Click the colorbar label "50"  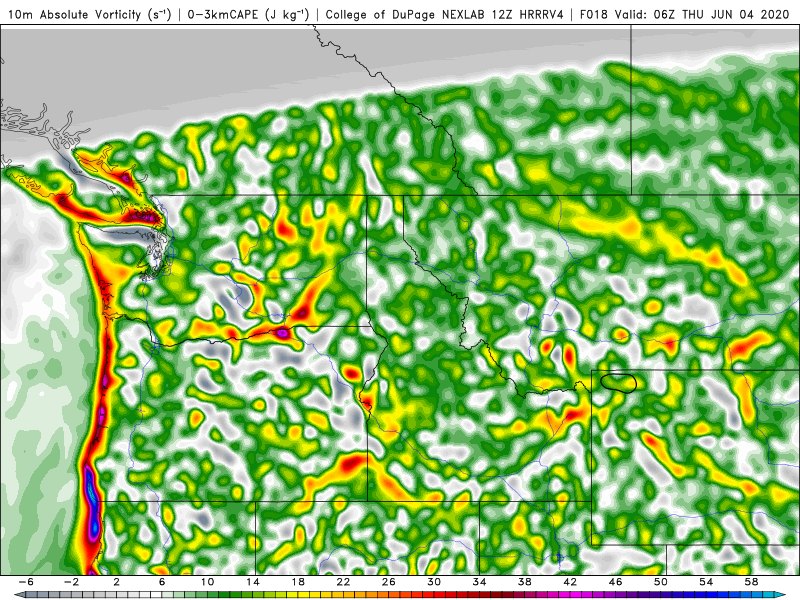661,582
